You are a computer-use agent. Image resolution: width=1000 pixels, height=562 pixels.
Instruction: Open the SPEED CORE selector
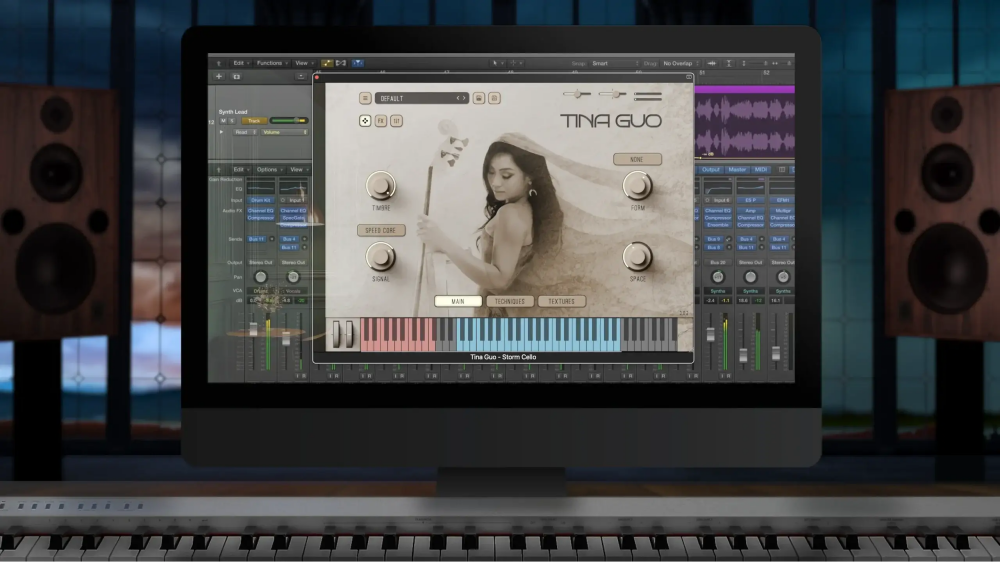tap(381, 230)
